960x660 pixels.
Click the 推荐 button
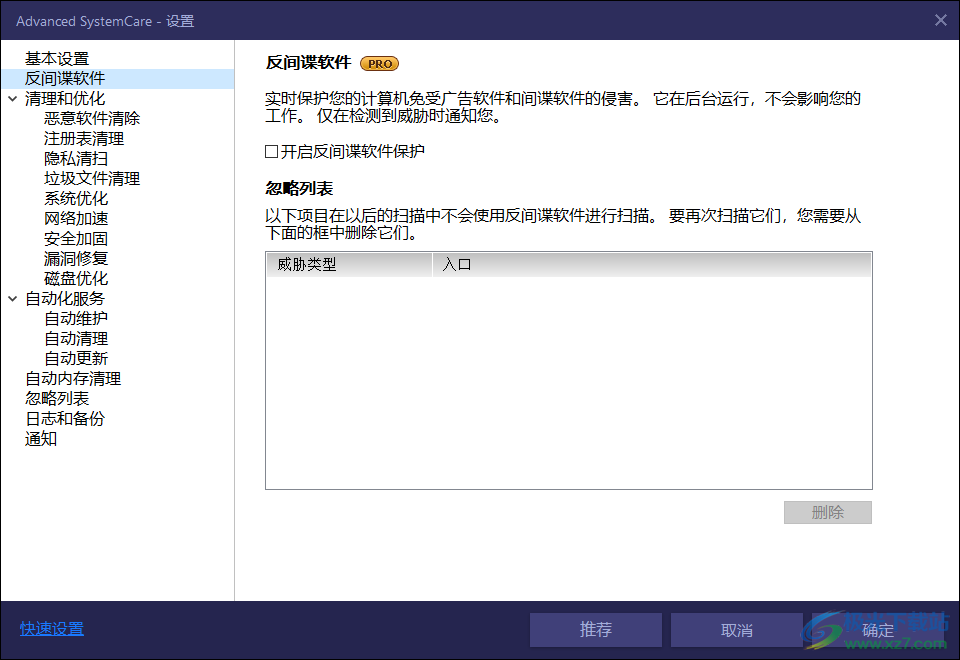point(596,629)
